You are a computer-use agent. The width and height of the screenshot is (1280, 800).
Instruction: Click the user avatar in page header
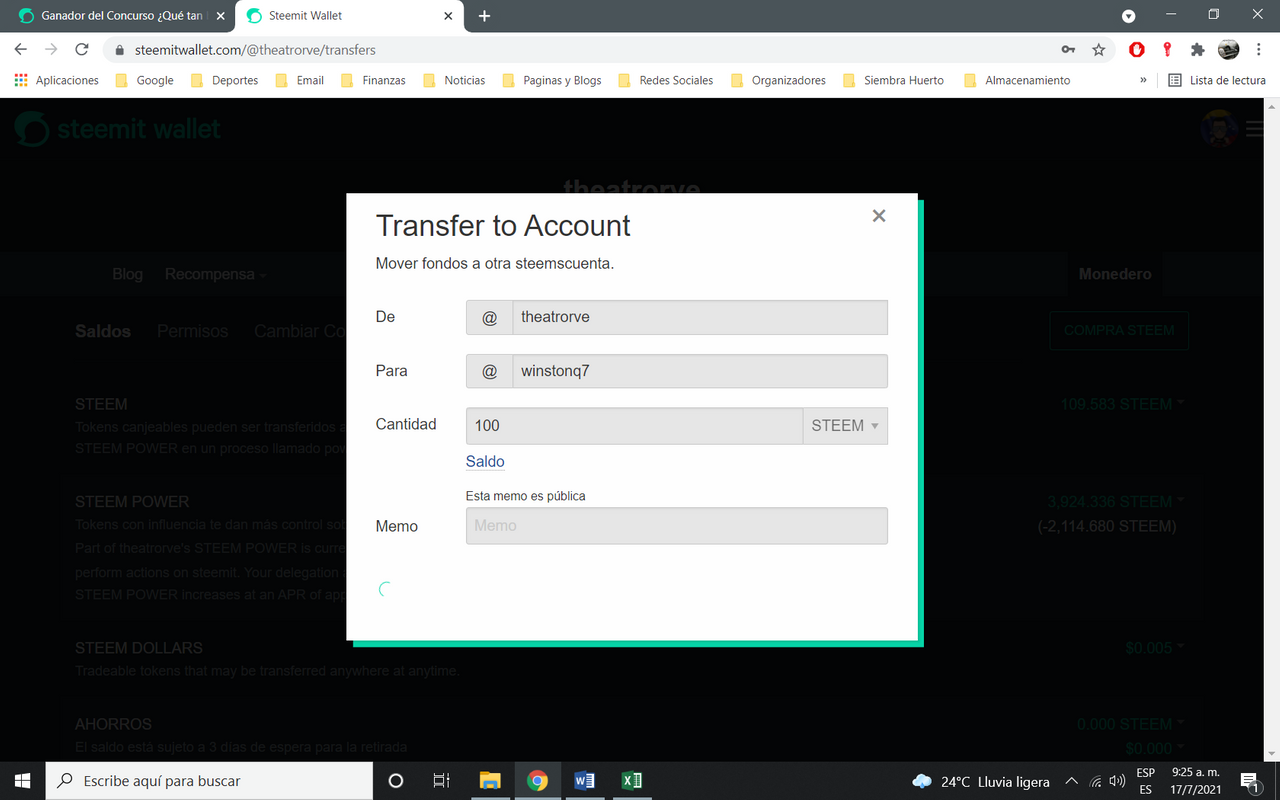[x=1219, y=129]
